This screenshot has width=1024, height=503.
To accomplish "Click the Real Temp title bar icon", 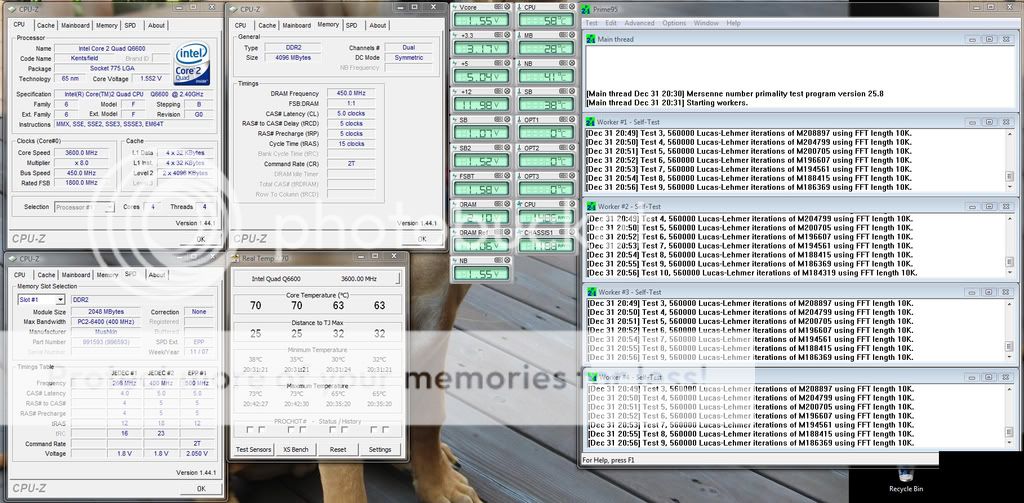I will [x=237, y=258].
